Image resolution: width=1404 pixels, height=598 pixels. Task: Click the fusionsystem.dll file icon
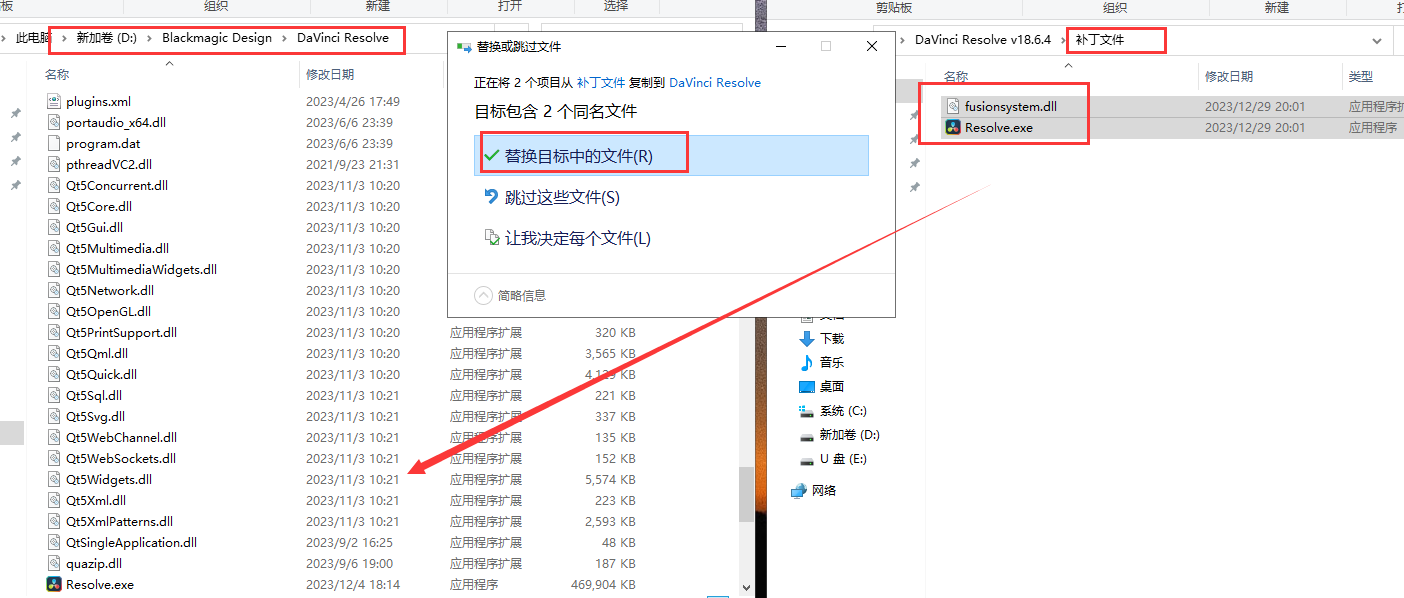(x=954, y=106)
